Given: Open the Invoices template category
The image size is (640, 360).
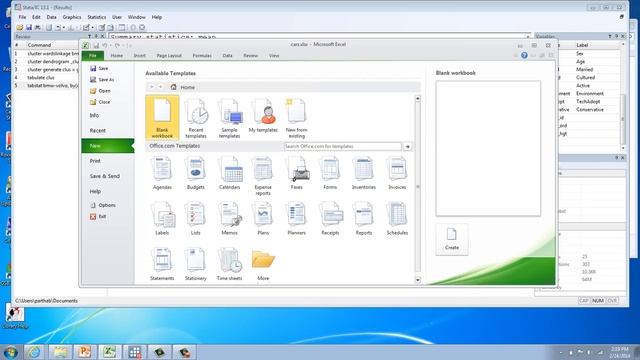Looking at the screenshot, I should (x=397, y=173).
